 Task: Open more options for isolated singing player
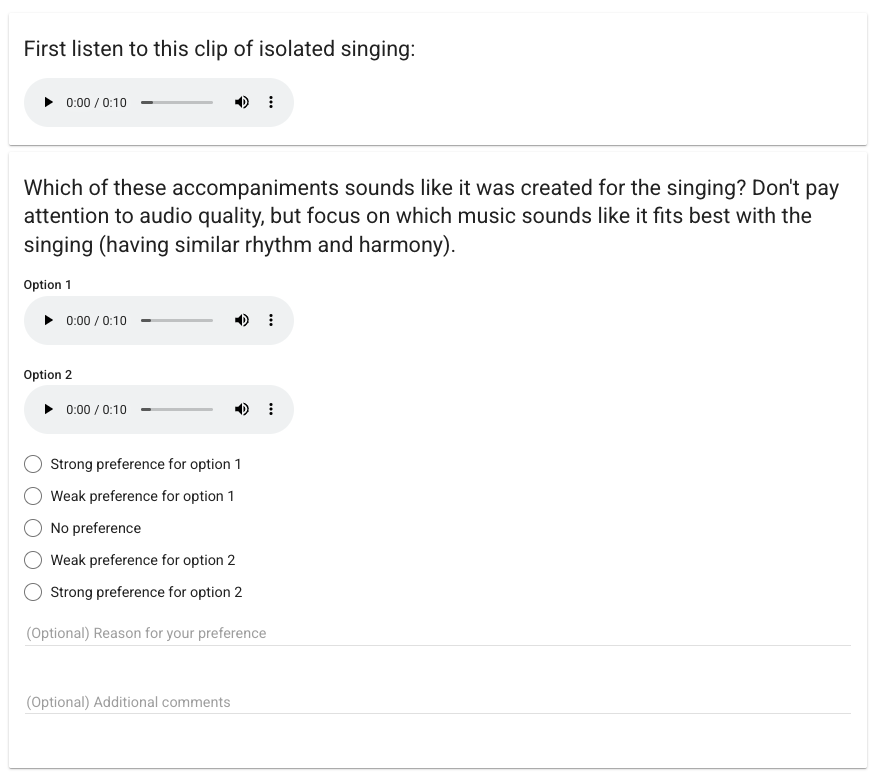click(271, 102)
